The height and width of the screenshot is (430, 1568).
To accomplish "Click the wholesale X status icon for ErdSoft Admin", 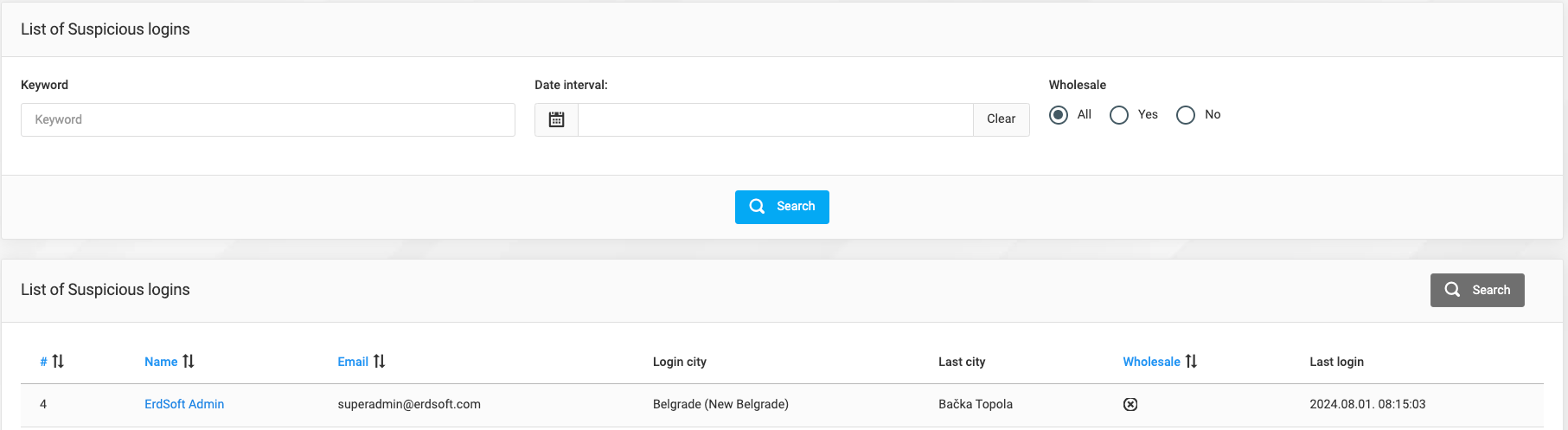I will pos(1130,404).
